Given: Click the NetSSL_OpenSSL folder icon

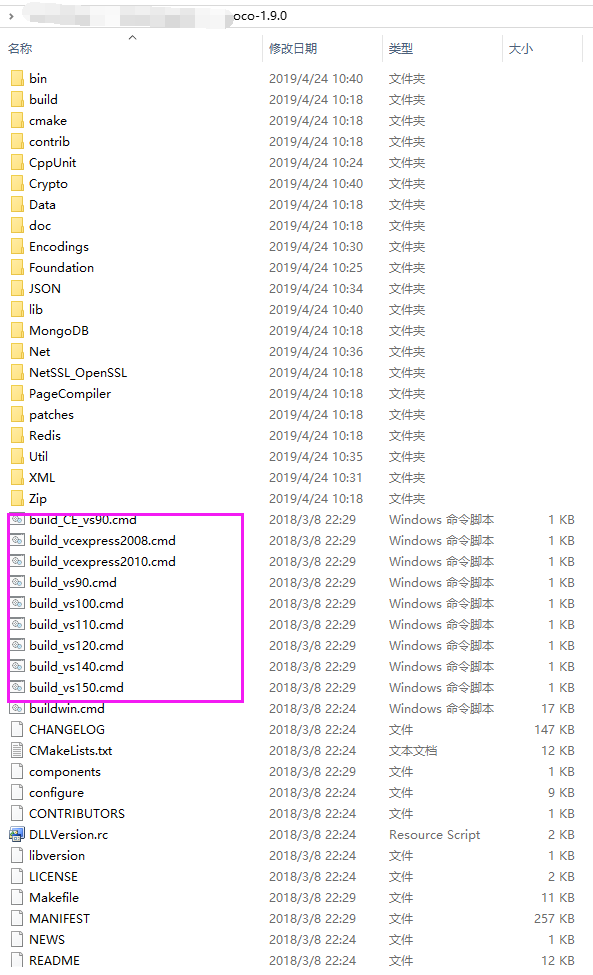Looking at the screenshot, I should coord(17,372).
